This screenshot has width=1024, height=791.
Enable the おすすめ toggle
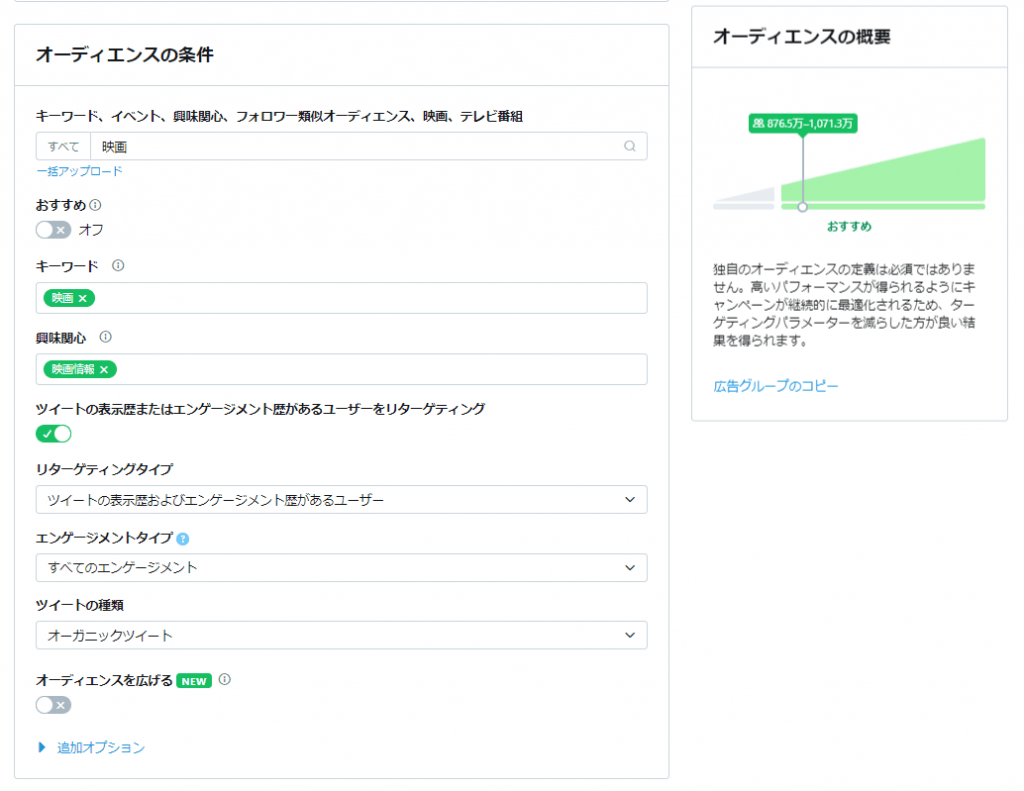click(x=53, y=229)
